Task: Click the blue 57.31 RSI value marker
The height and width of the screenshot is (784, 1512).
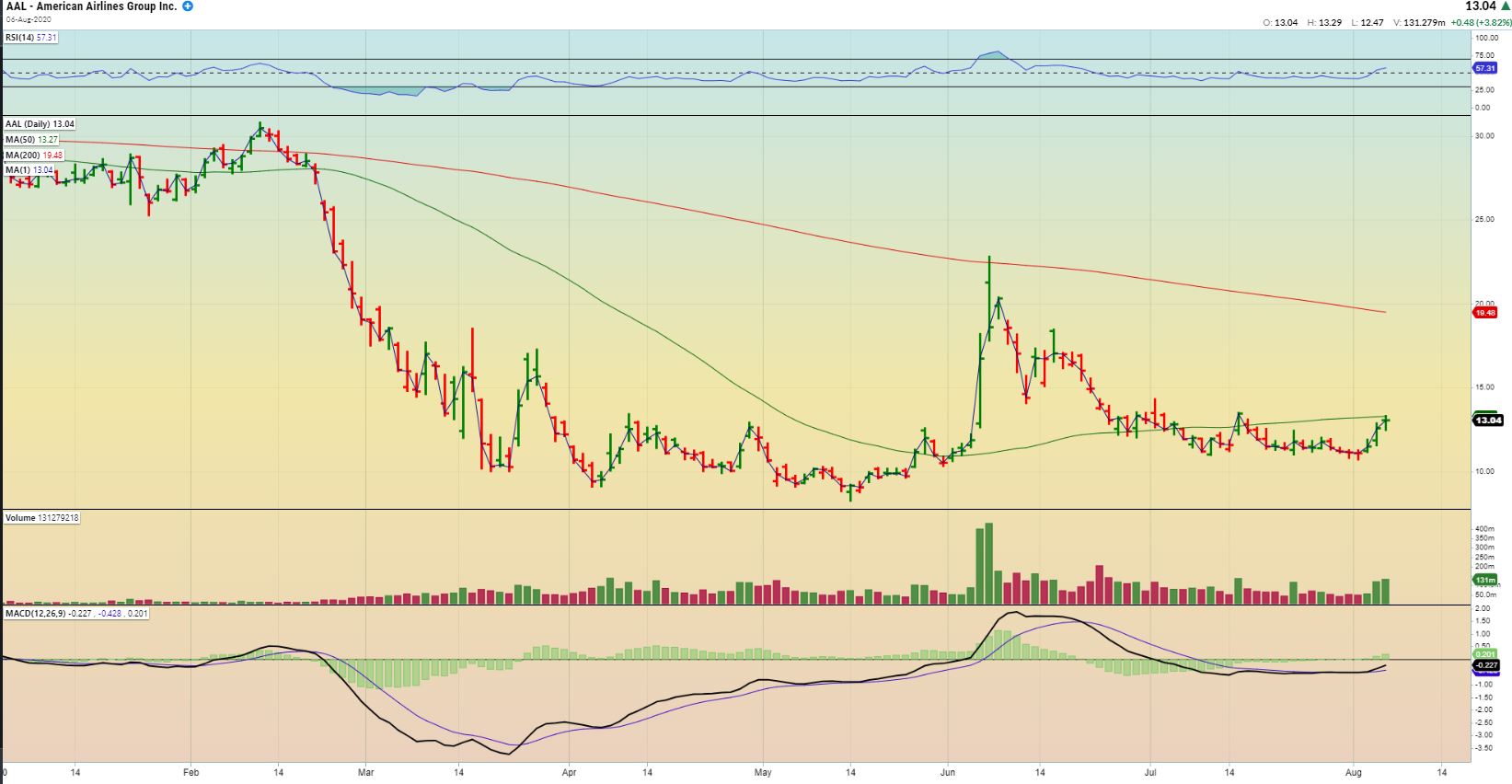Action: pyautogui.click(x=1485, y=68)
